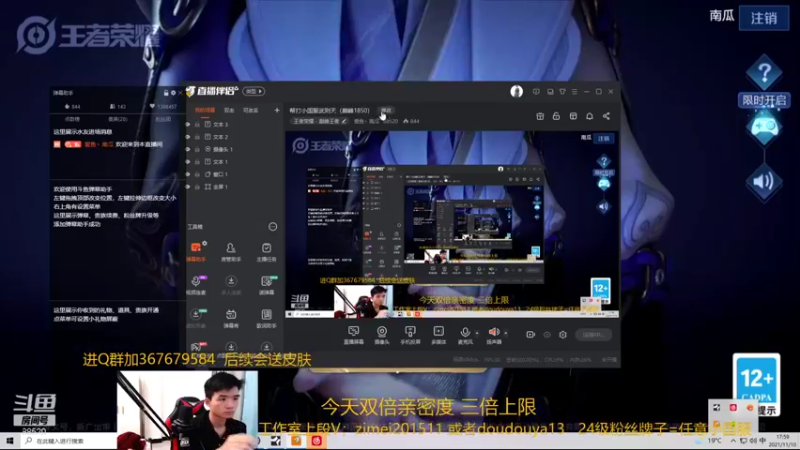Share the live room

(x=606, y=116)
